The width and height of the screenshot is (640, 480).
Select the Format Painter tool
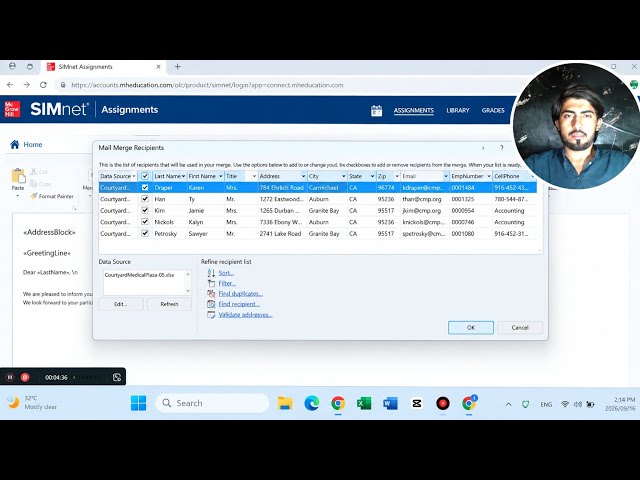(52, 196)
